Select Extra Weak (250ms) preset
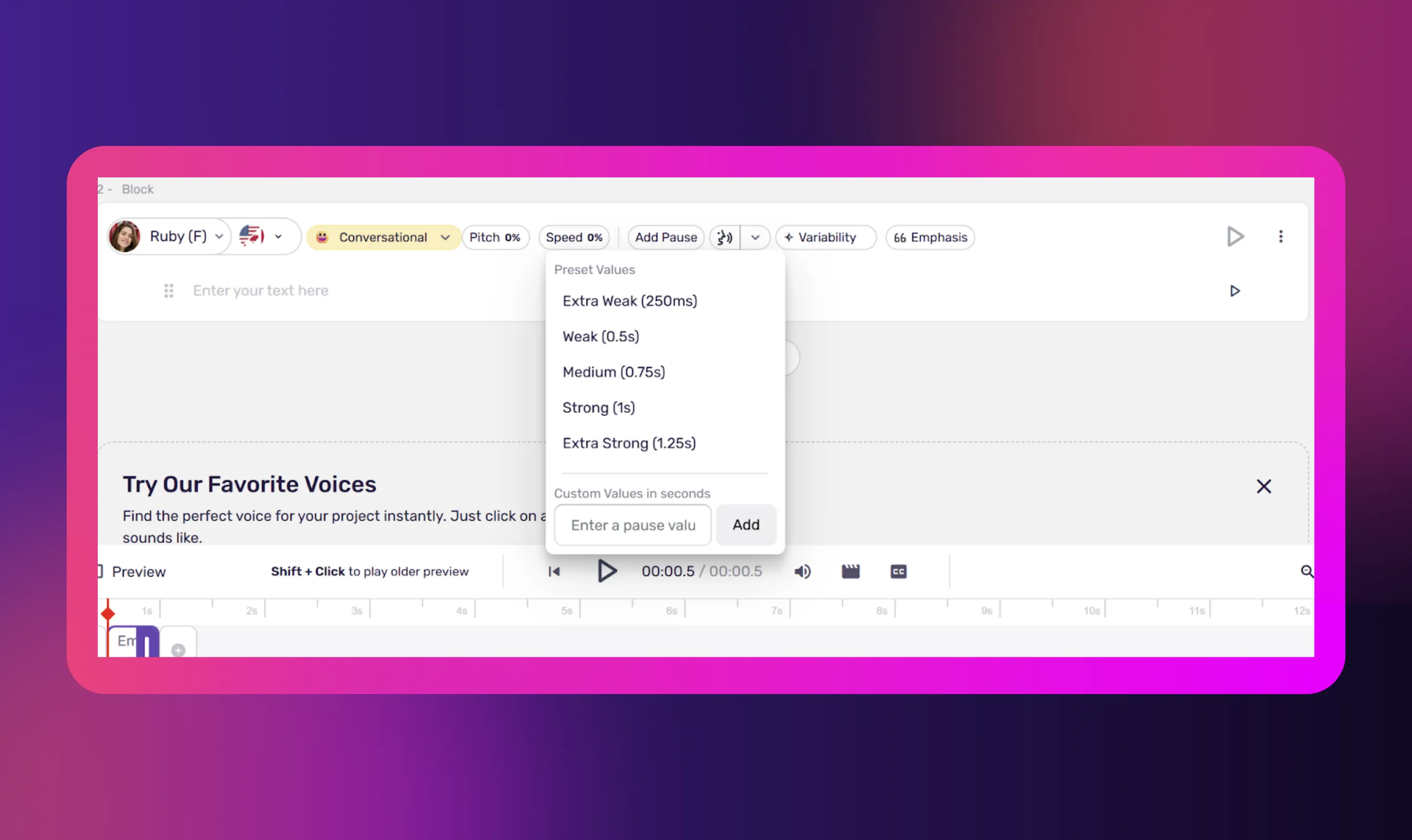Screen dimensions: 1412x840 coord(629,301)
